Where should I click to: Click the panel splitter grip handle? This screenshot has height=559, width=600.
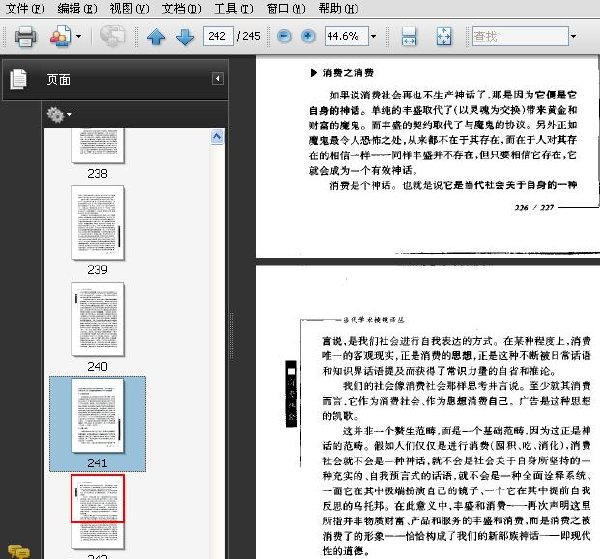point(232,336)
